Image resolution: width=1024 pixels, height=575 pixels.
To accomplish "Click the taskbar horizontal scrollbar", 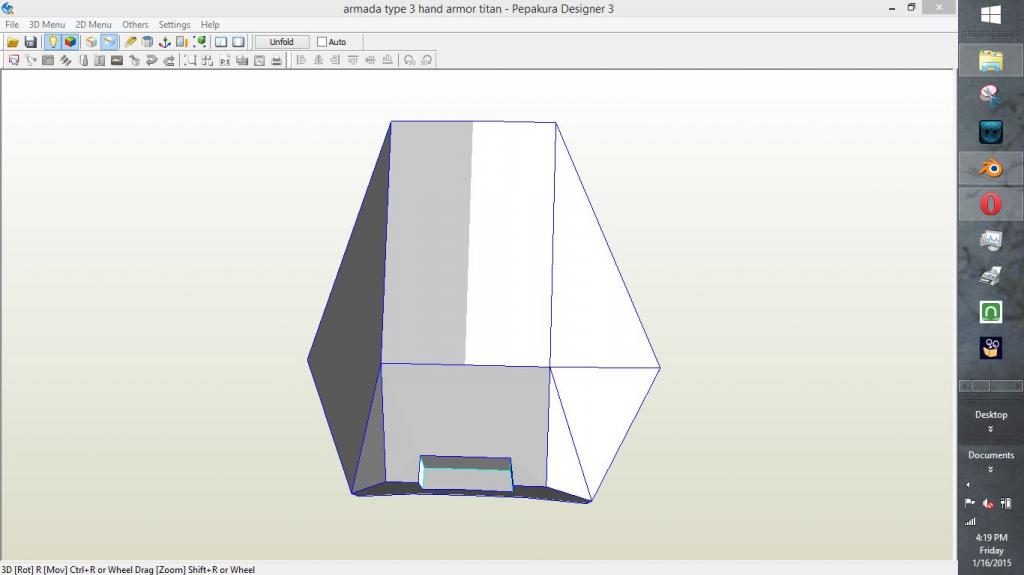I will pyautogui.click(x=991, y=386).
